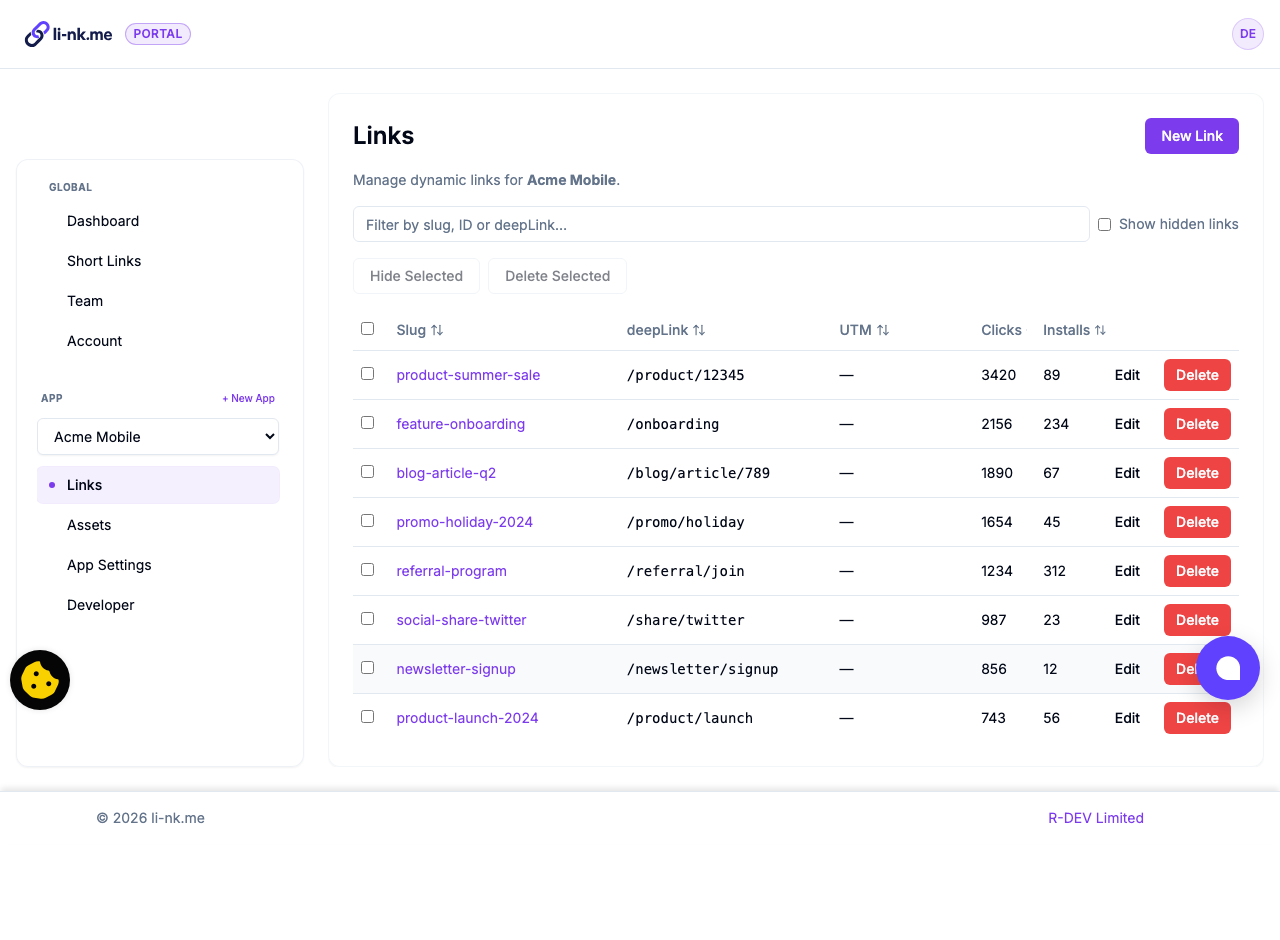
Task: Click the + New App link
Action: pyautogui.click(x=248, y=398)
